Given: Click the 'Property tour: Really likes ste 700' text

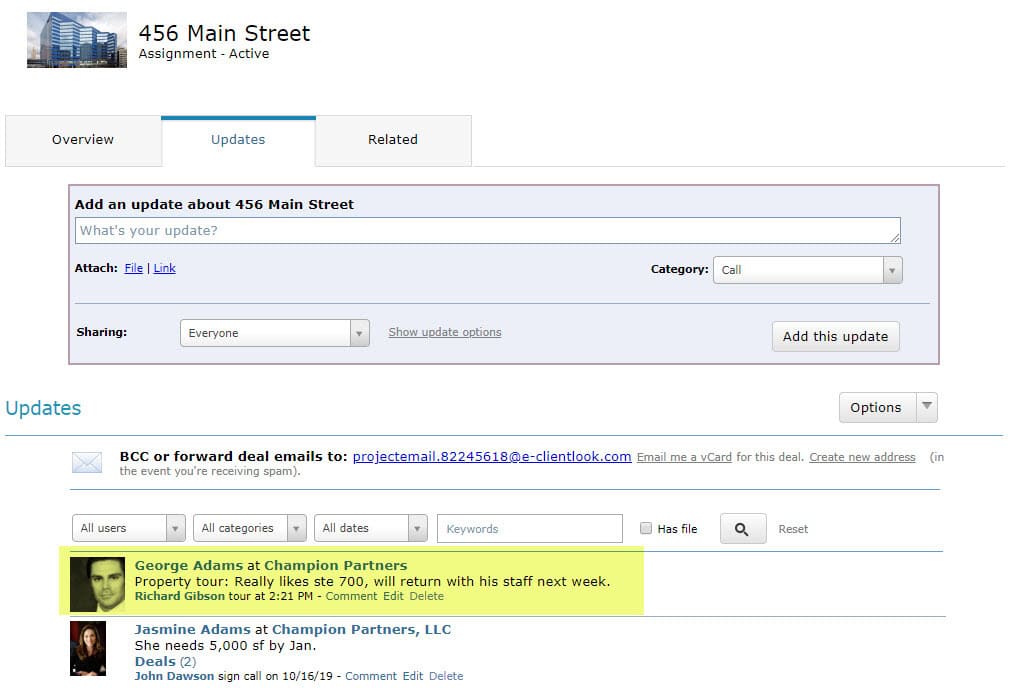Looking at the screenshot, I should click(x=372, y=581).
